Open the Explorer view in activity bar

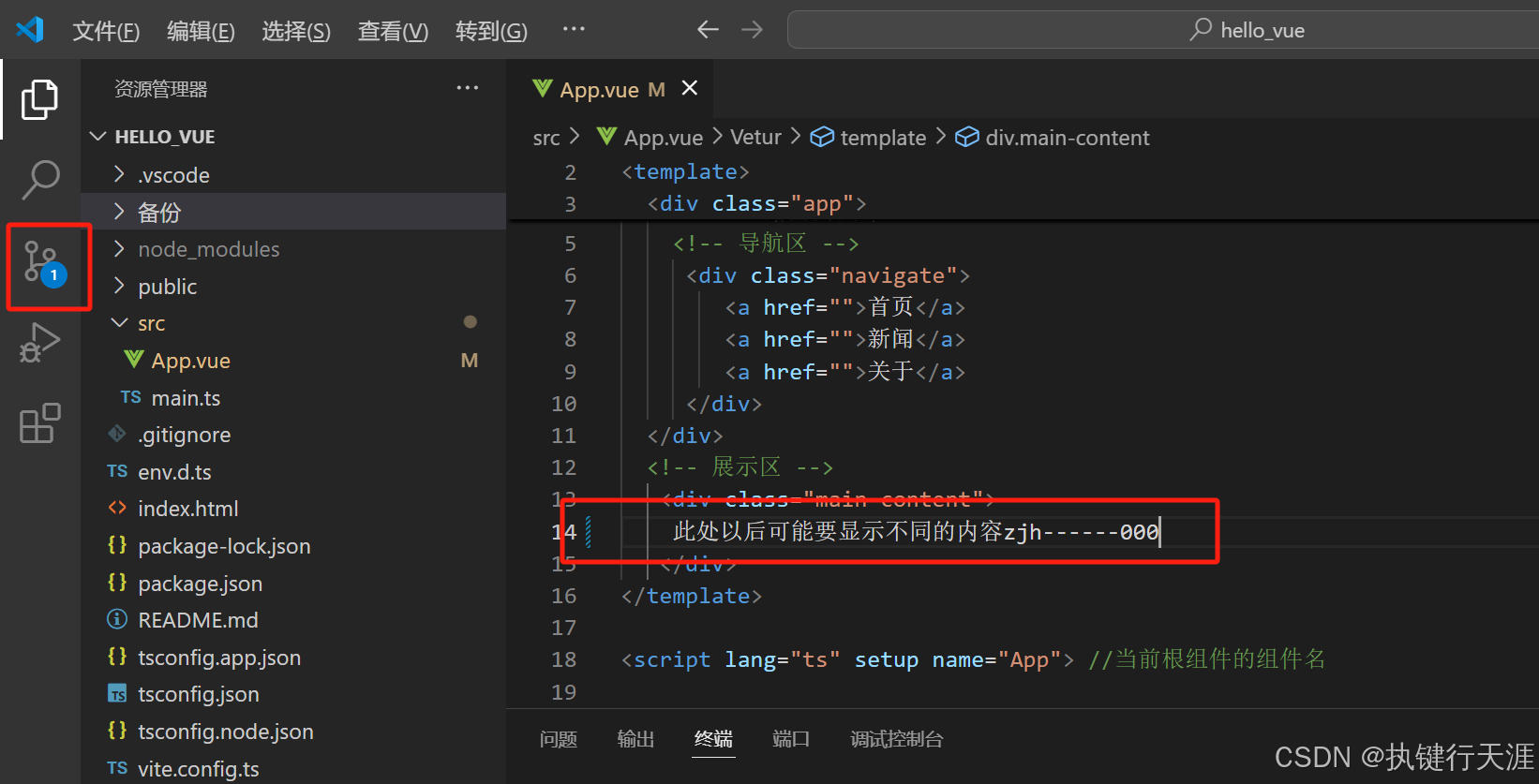click(x=39, y=99)
